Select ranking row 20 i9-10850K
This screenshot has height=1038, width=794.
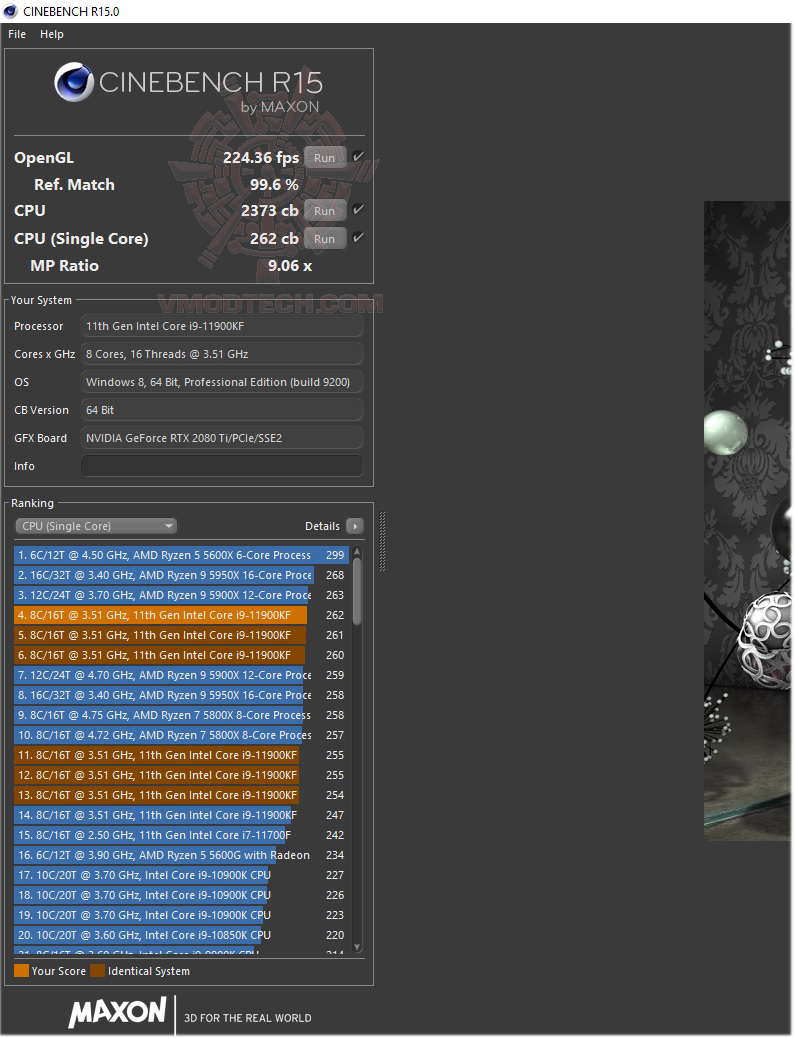181,935
